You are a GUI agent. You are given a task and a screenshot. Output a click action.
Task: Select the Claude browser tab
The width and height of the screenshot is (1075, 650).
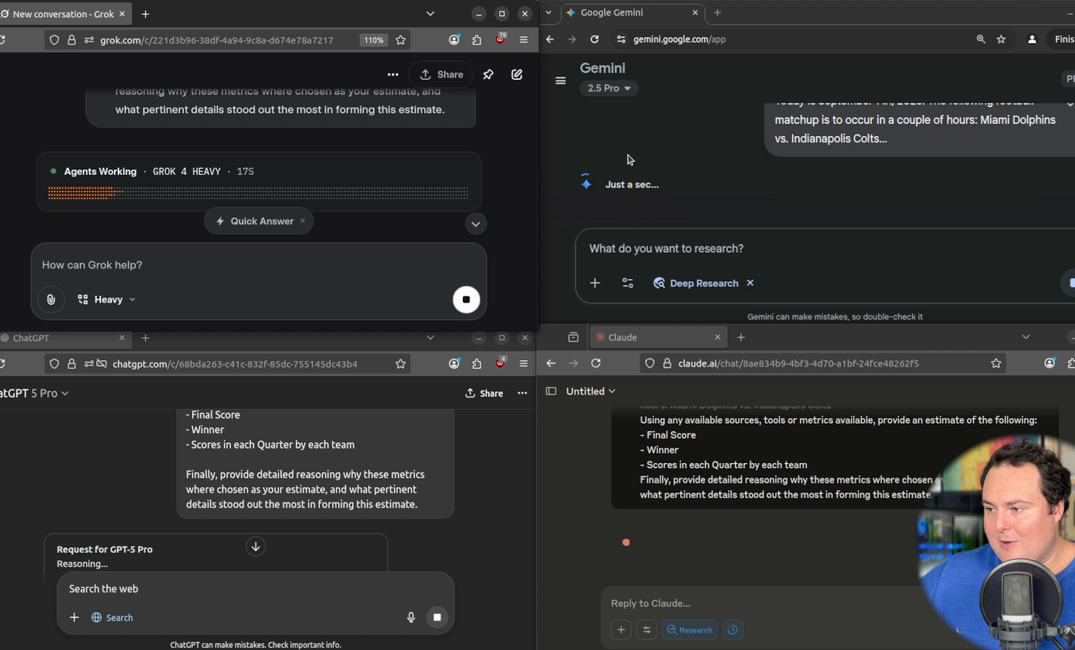pos(657,337)
